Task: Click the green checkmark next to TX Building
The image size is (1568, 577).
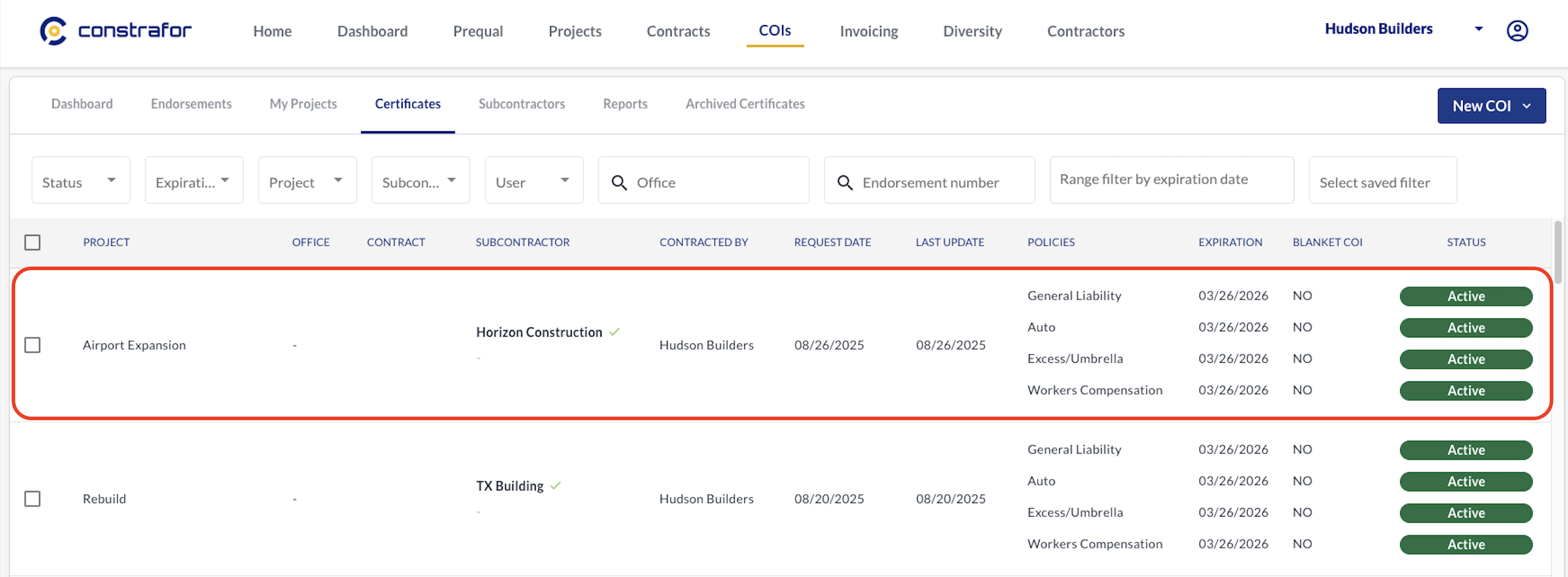Action: [x=555, y=486]
